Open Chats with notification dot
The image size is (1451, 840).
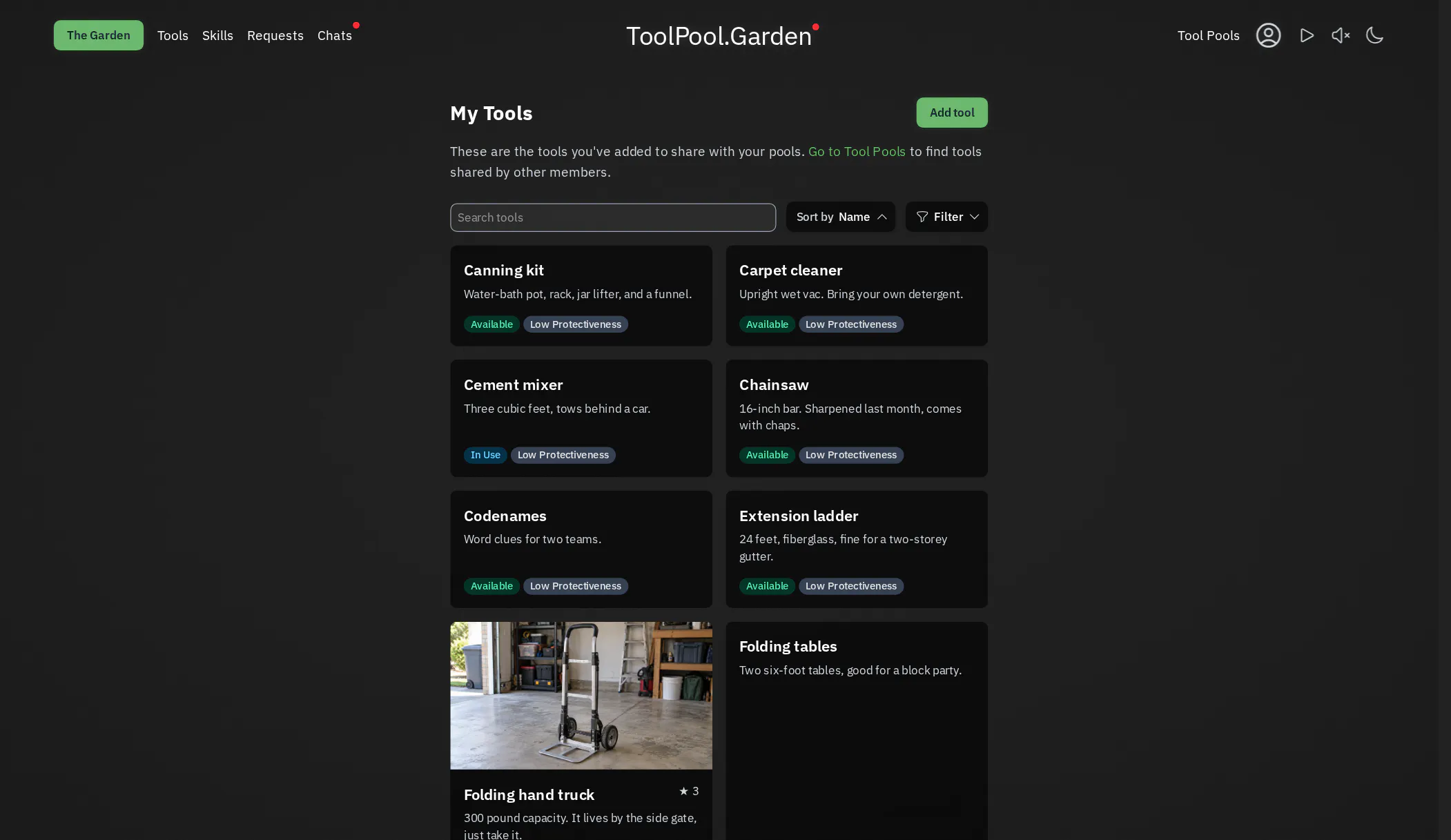coord(335,35)
